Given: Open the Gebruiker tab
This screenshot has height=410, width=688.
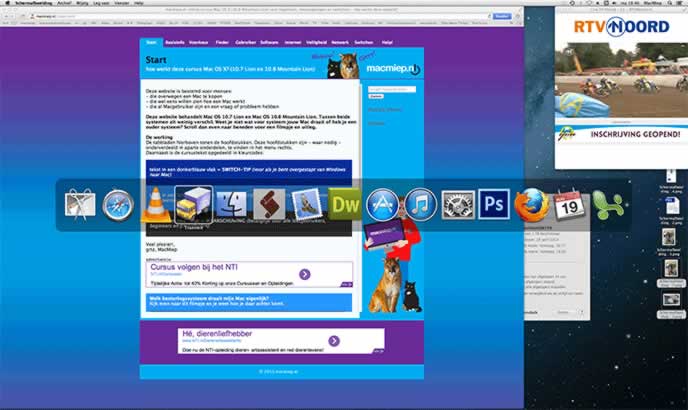Looking at the screenshot, I should click(245, 43).
